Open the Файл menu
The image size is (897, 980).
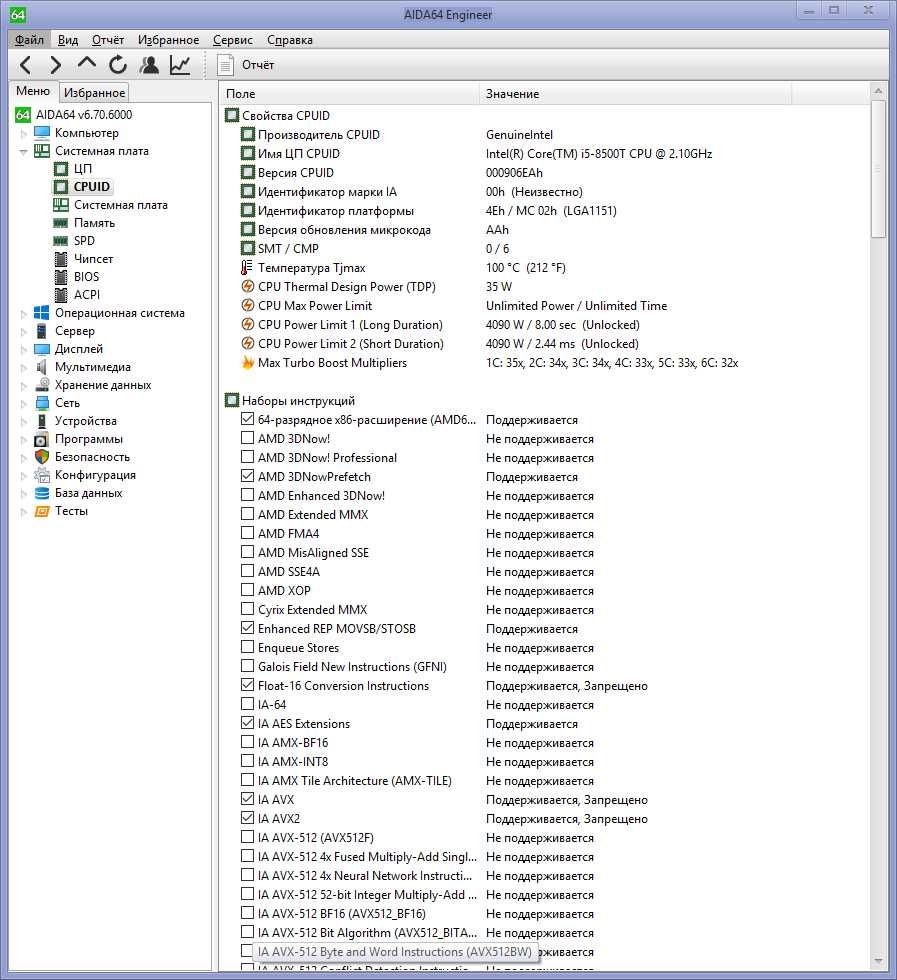[x=29, y=40]
